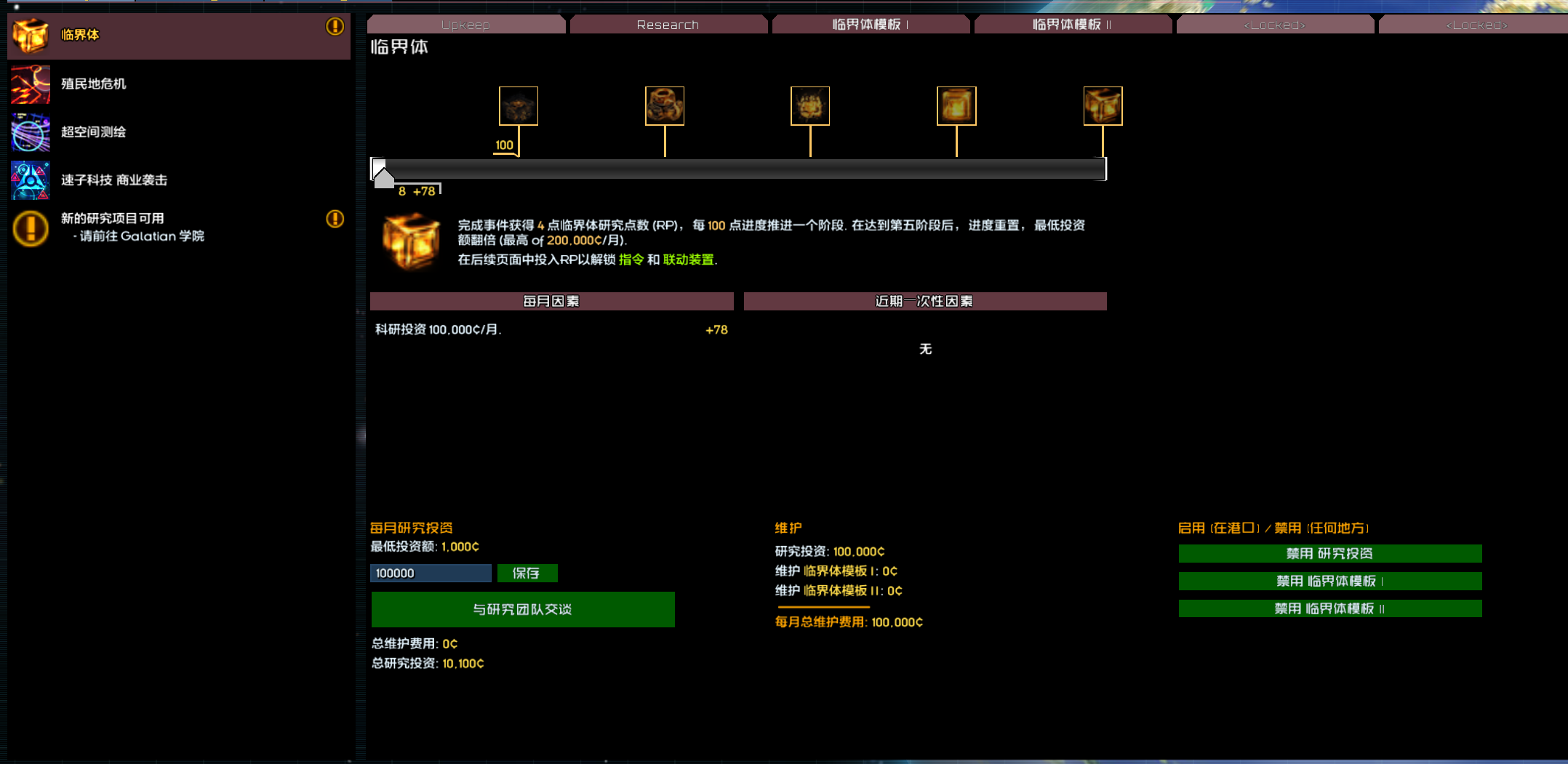Click the exclamation icon beside 新的研究项目可用
This screenshot has width=1568, height=764.
[335, 220]
